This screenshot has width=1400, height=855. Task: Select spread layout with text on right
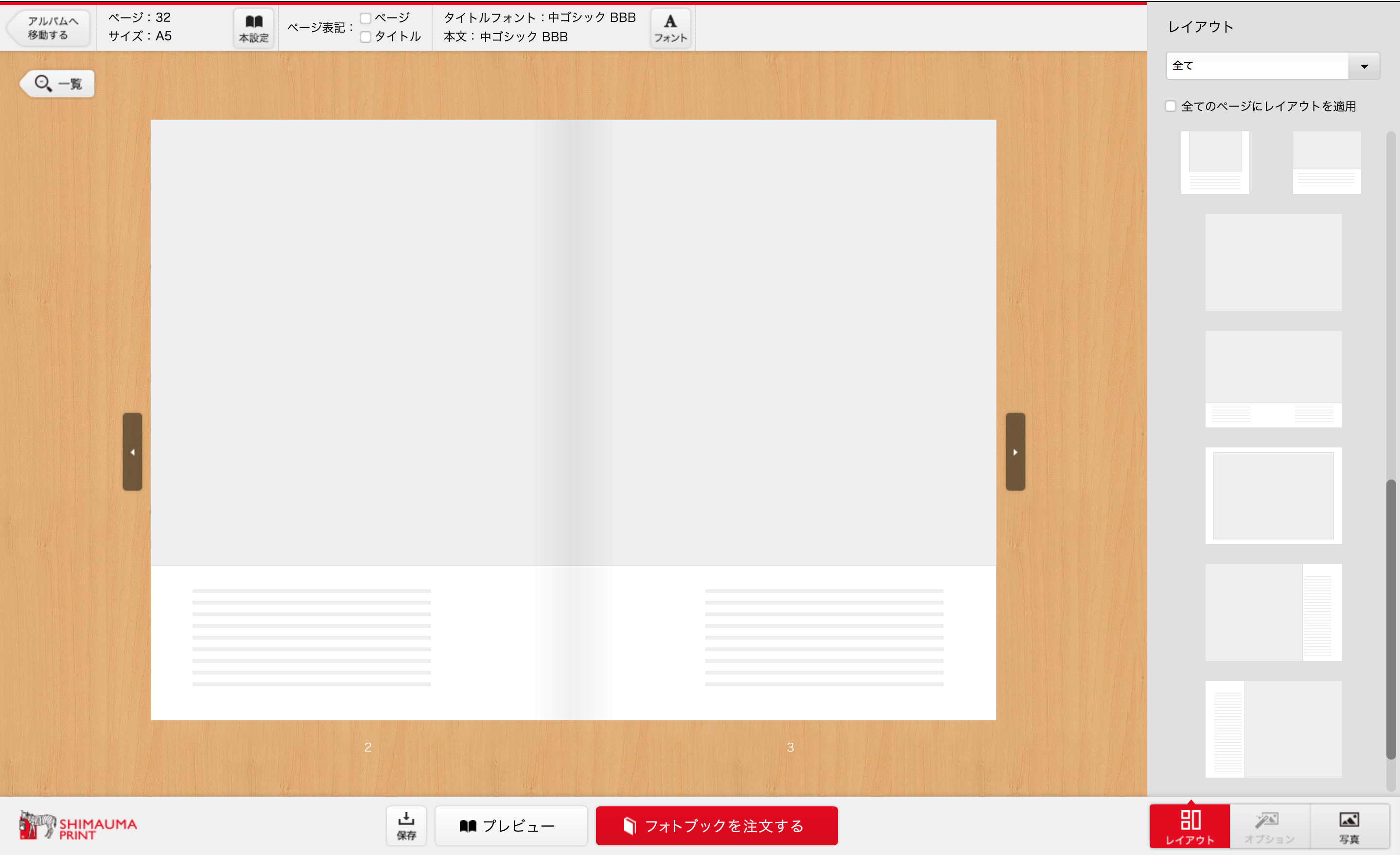[1273, 612]
